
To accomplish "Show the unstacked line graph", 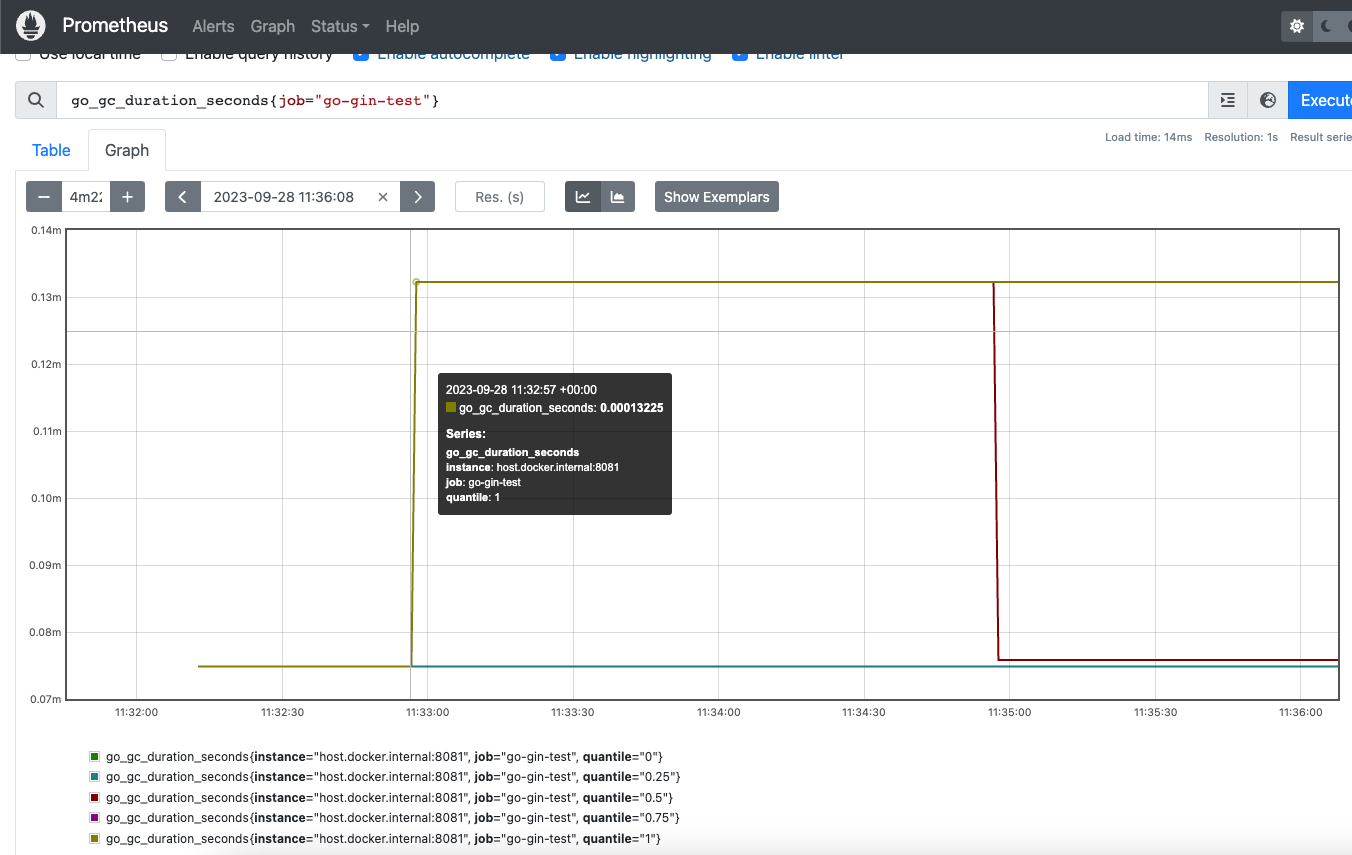I will [x=583, y=197].
